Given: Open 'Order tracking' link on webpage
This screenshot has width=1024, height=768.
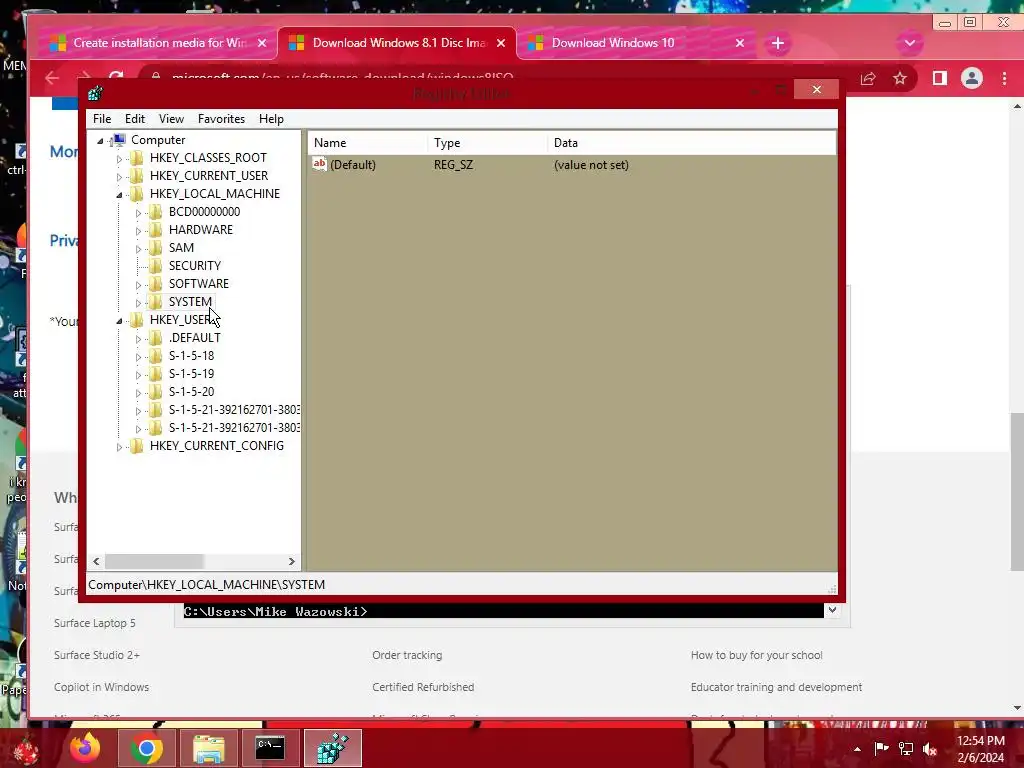Looking at the screenshot, I should click(x=407, y=655).
